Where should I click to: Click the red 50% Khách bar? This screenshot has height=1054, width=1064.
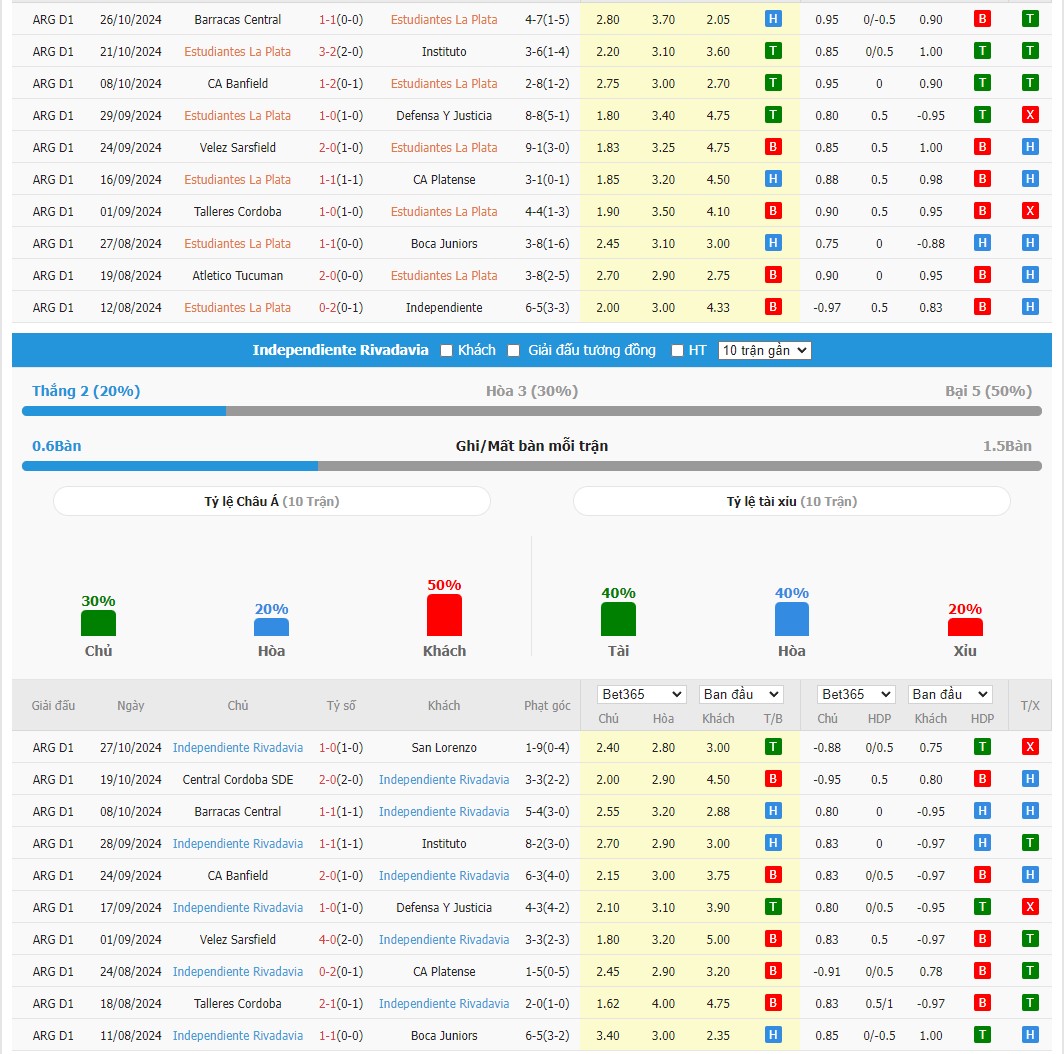pyautogui.click(x=444, y=615)
